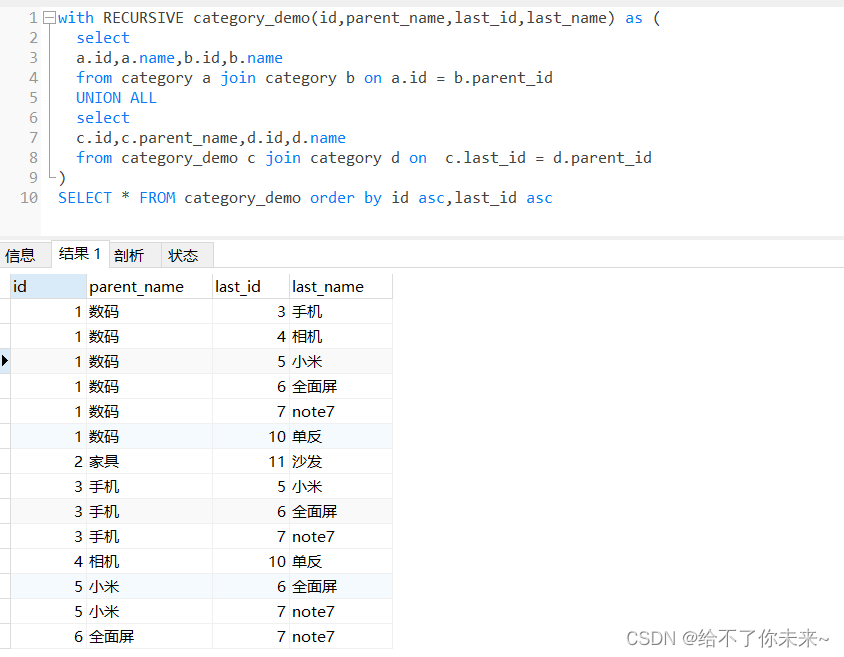Place cursor on d.parent_id in line 8

(x=602, y=158)
